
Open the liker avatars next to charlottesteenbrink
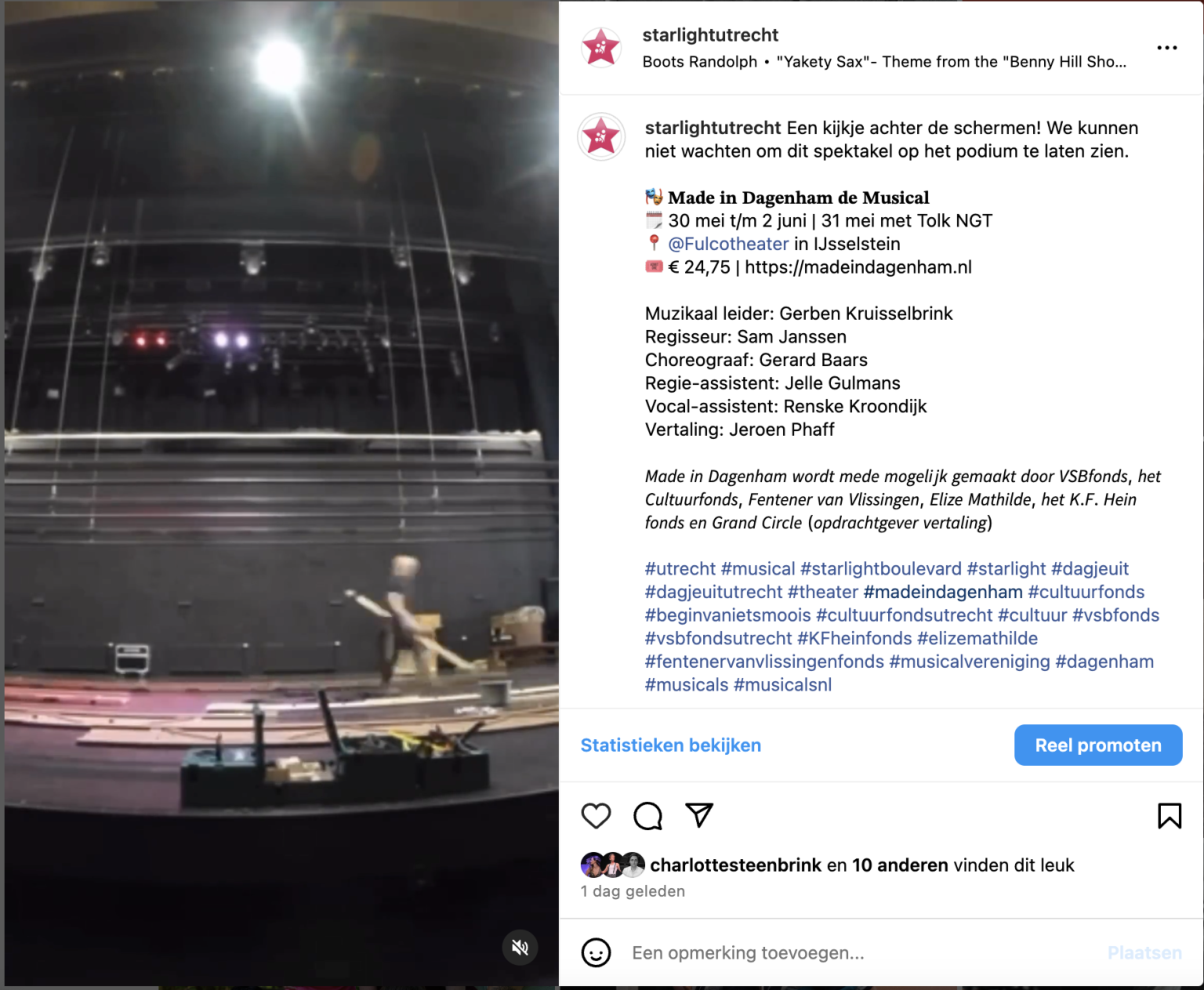click(x=612, y=865)
